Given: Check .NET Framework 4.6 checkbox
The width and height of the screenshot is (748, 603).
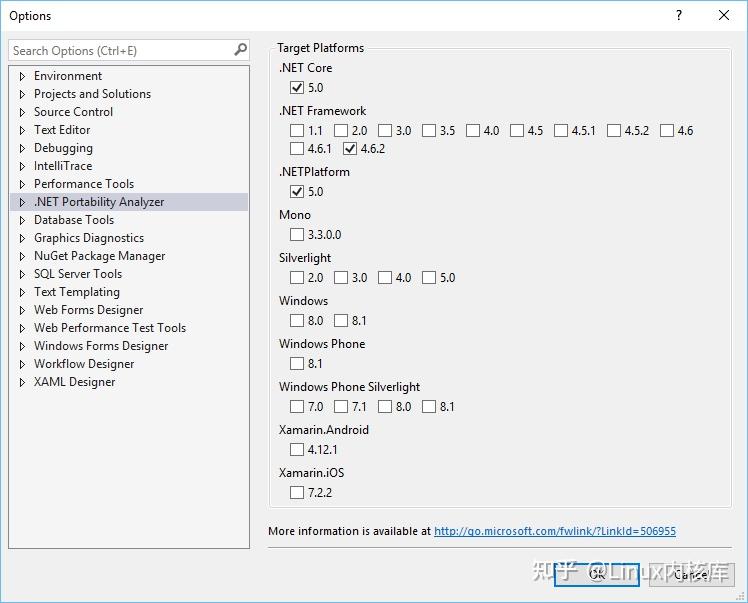Looking at the screenshot, I should [667, 130].
